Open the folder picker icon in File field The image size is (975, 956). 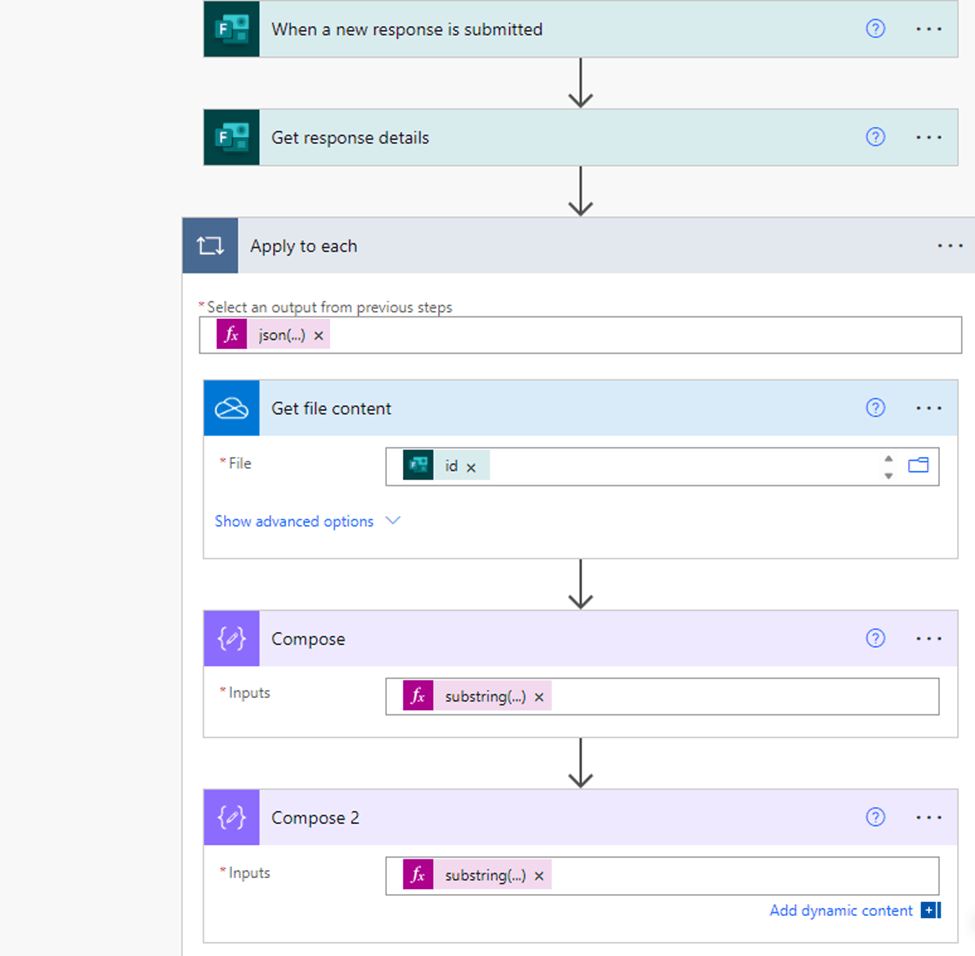918,465
